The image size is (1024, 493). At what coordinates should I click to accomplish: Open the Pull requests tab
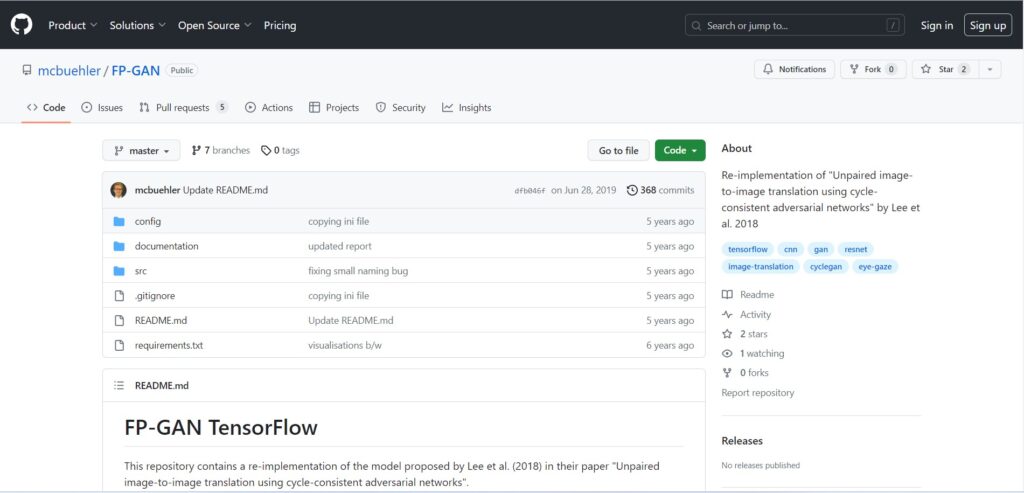pos(183,108)
